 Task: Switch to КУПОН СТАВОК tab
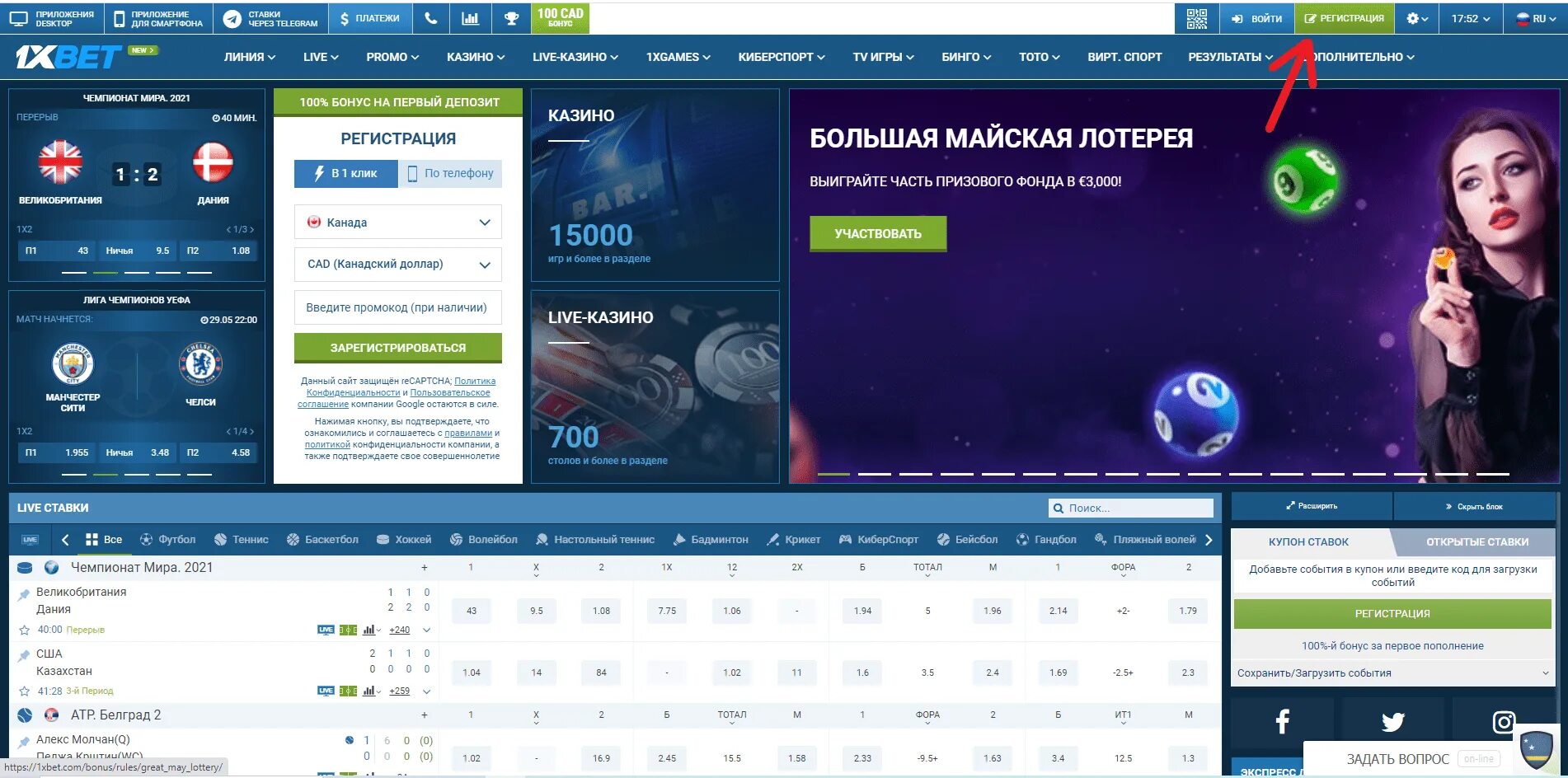coord(1308,541)
